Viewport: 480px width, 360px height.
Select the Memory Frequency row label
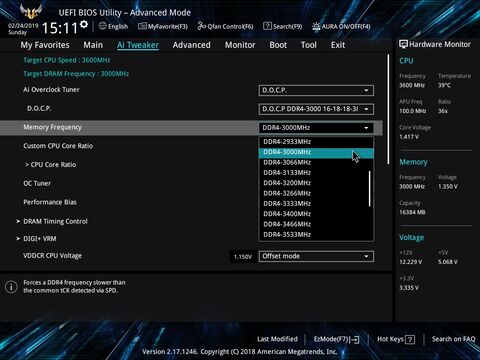pos(52,127)
